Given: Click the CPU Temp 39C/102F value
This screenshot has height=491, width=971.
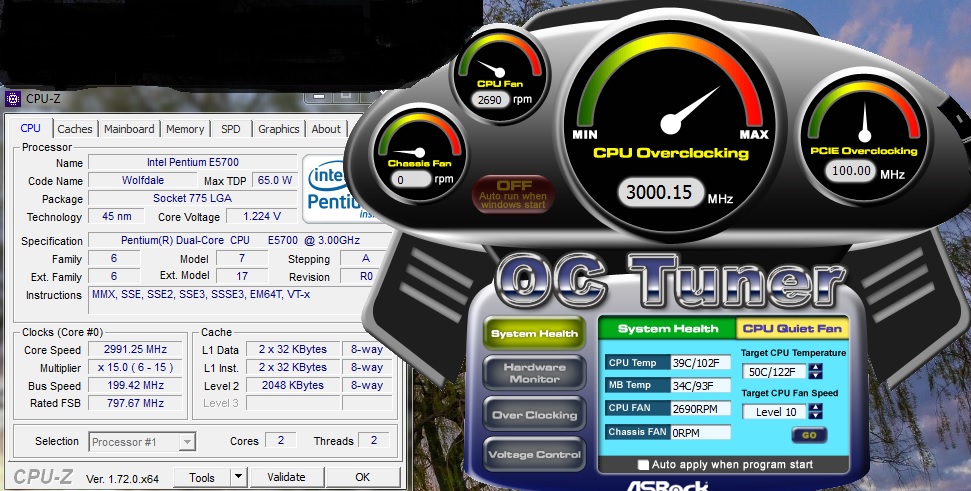Looking at the screenshot, I should pyautogui.click(x=700, y=363).
